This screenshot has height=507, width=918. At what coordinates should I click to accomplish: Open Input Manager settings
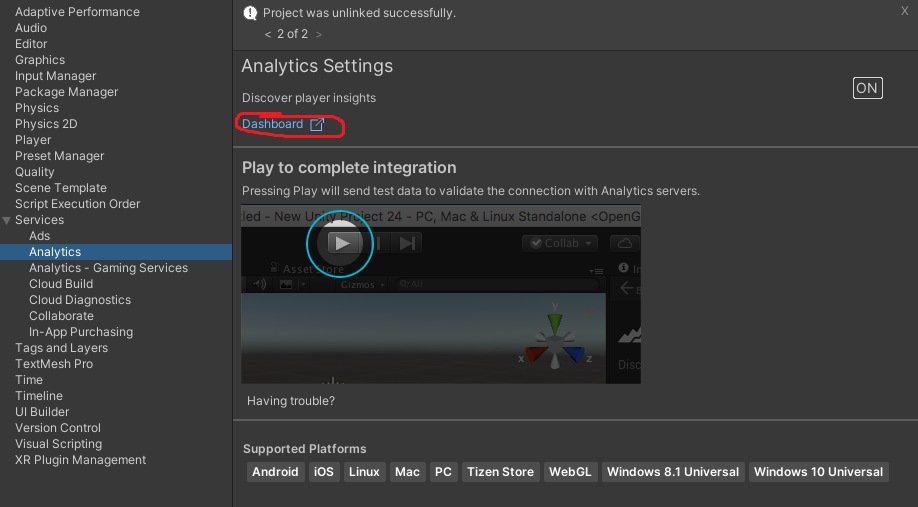pos(56,76)
